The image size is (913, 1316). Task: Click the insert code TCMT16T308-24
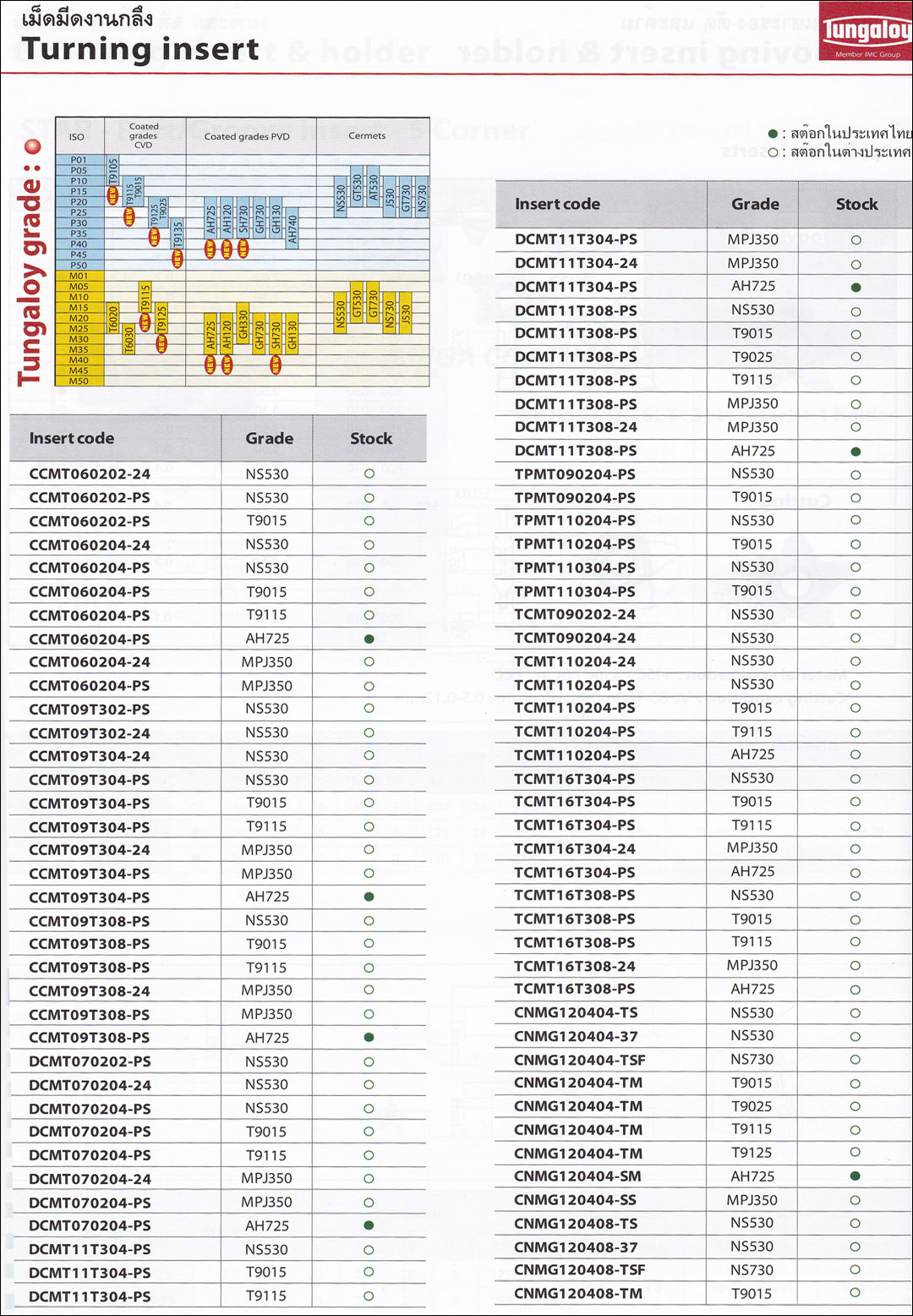pyautogui.click(x=575, y=966)
